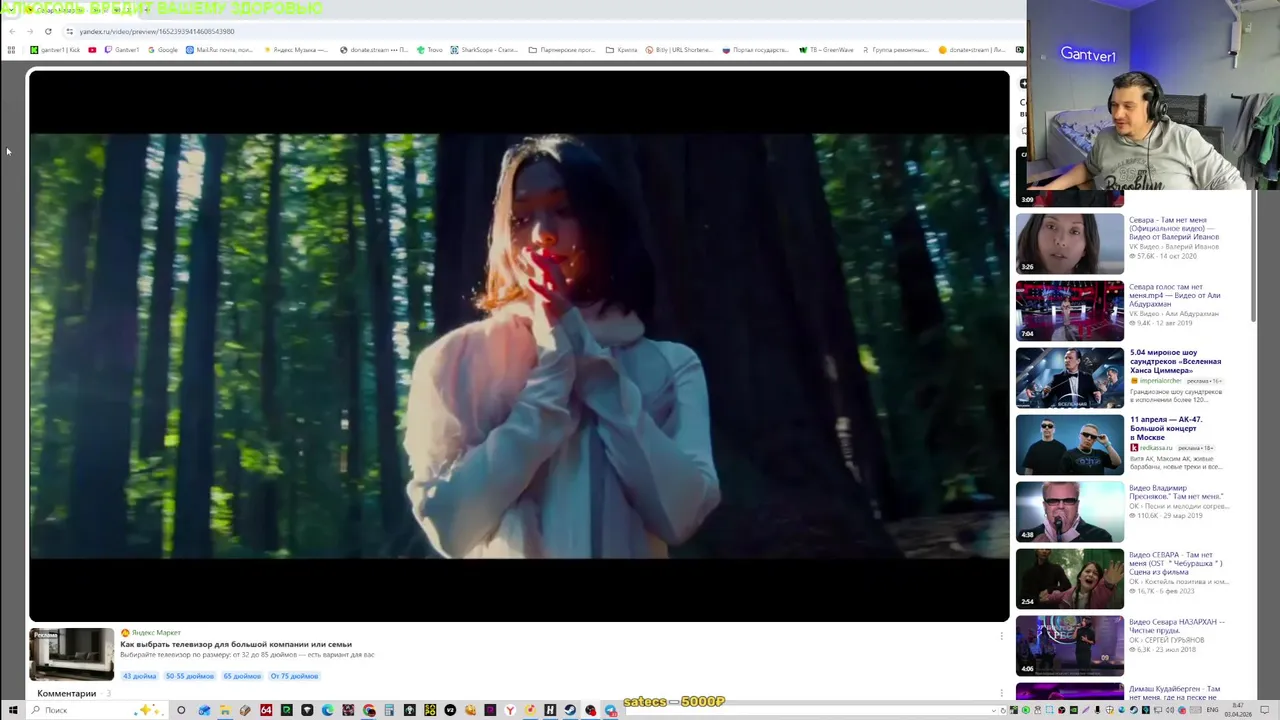Reload the page with the refresh icon
The height and width of the screenshot is (720, 1280).
coord(48,31)
